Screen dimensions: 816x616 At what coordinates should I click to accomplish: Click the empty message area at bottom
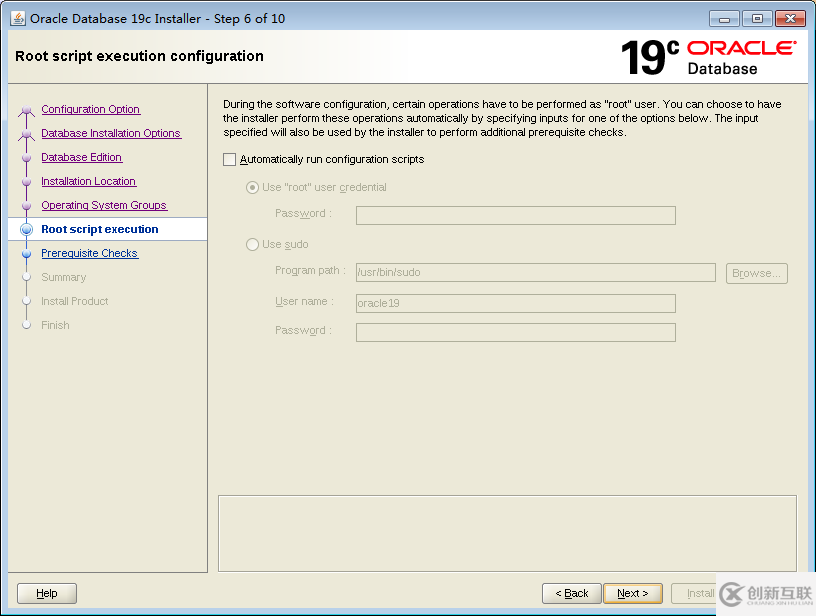pyautogui.click(x=507, y=533)
